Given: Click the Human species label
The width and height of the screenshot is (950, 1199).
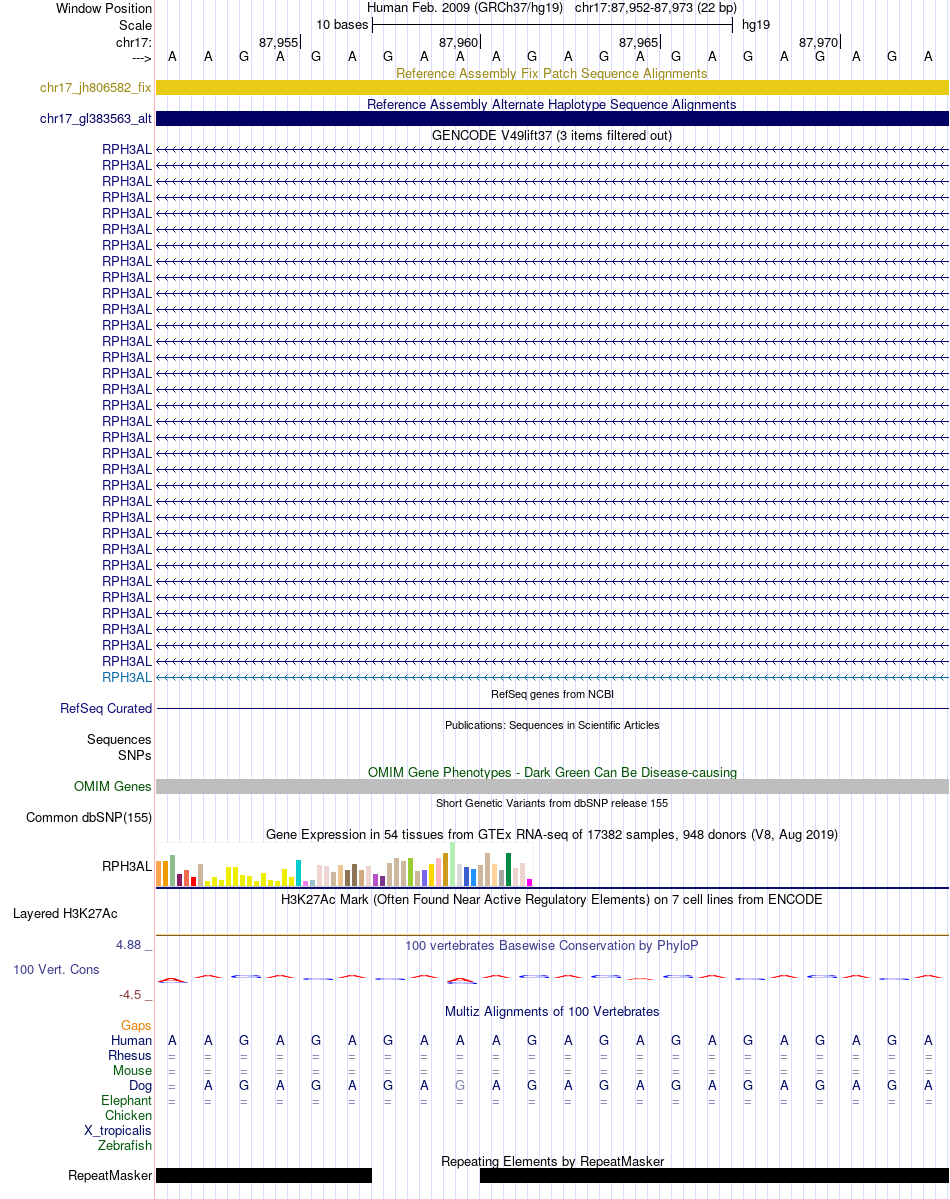Looking at the screenshot, I should point(132,1041).
